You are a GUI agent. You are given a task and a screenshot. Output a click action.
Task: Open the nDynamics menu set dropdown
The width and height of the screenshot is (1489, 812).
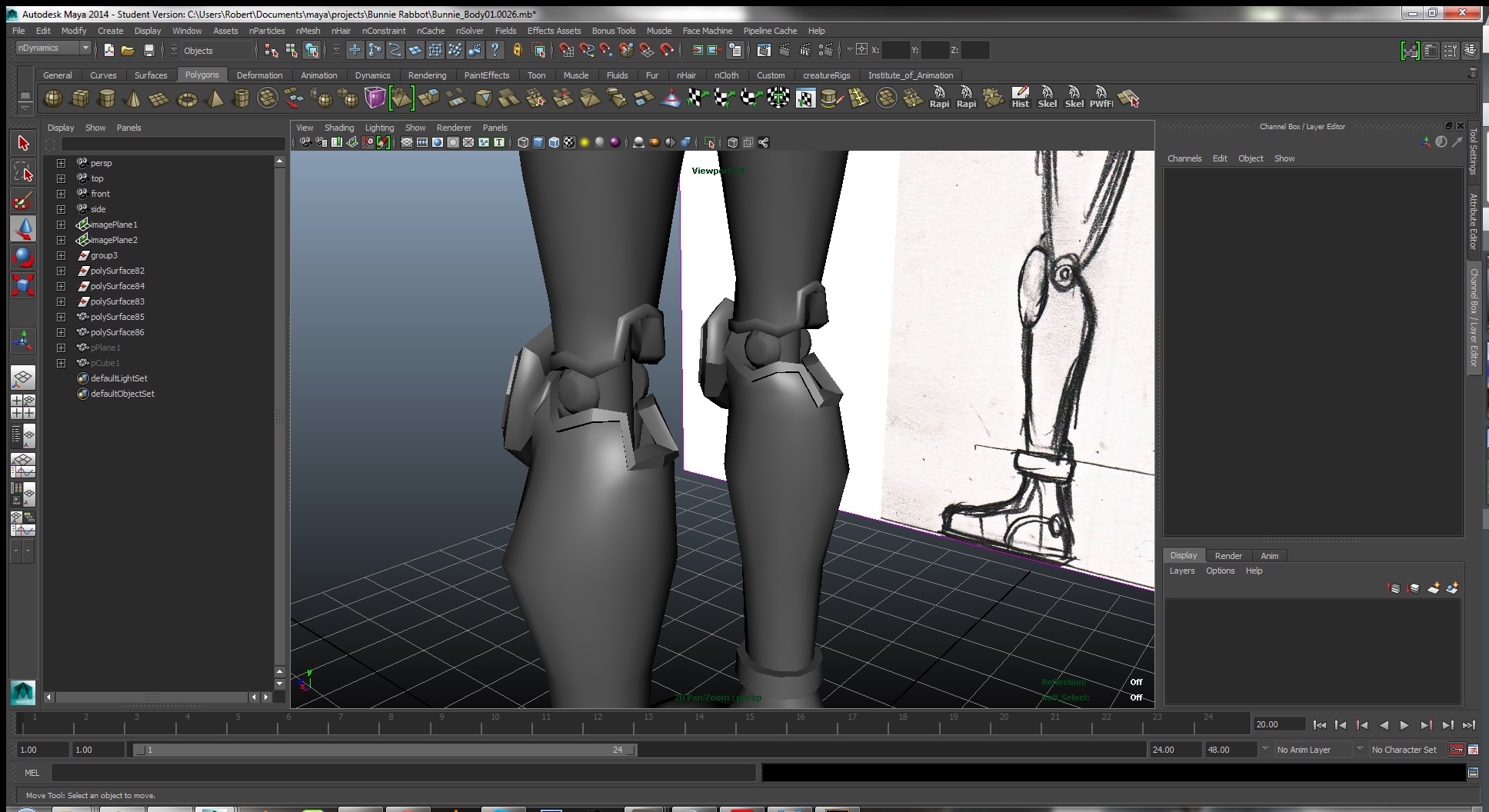(x=85, y=48)
